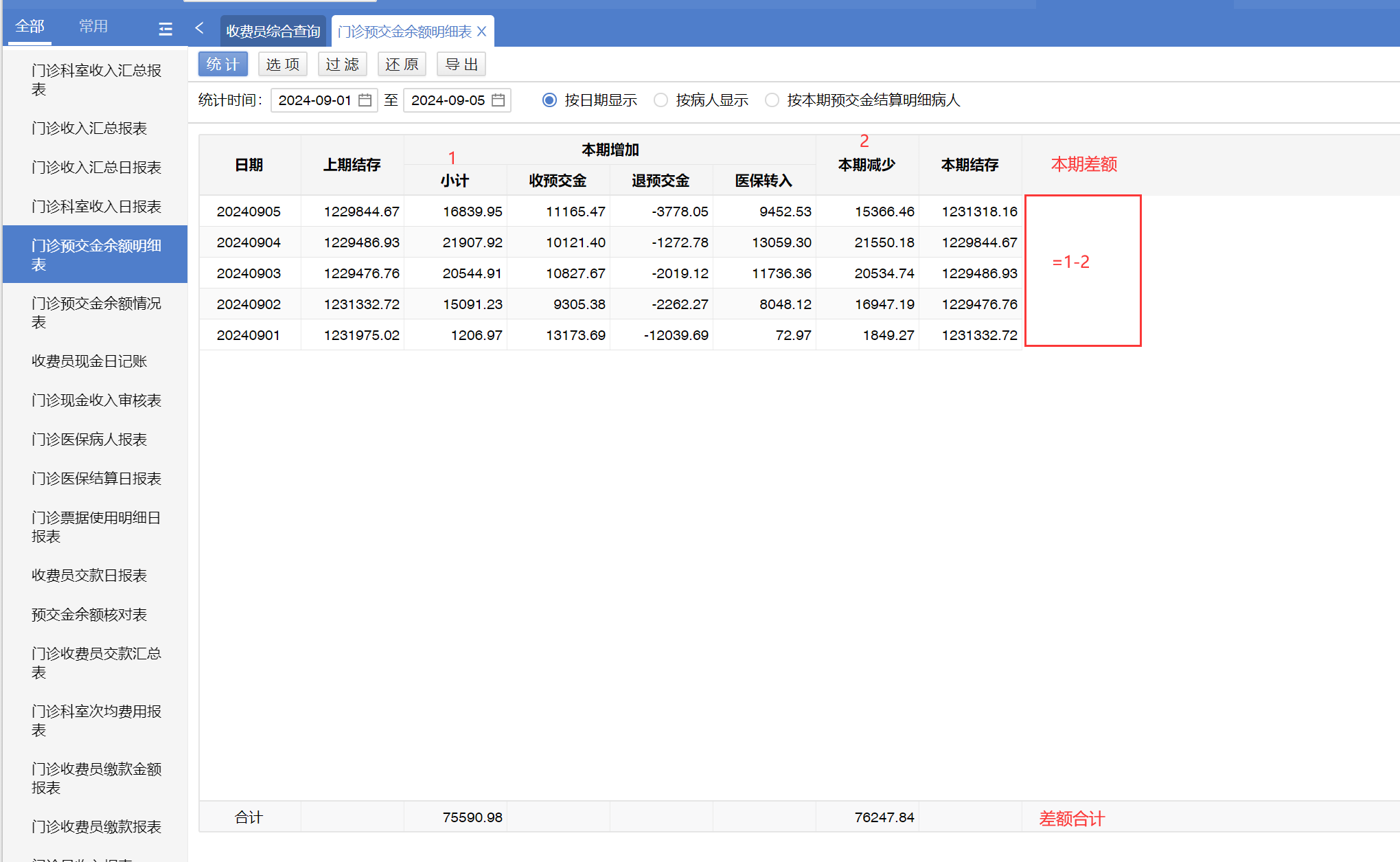The image size is (1400, 862).
Task: Switch to 收费员综合查询 tab
Action: pyautogui.click(x=273, y=32)
